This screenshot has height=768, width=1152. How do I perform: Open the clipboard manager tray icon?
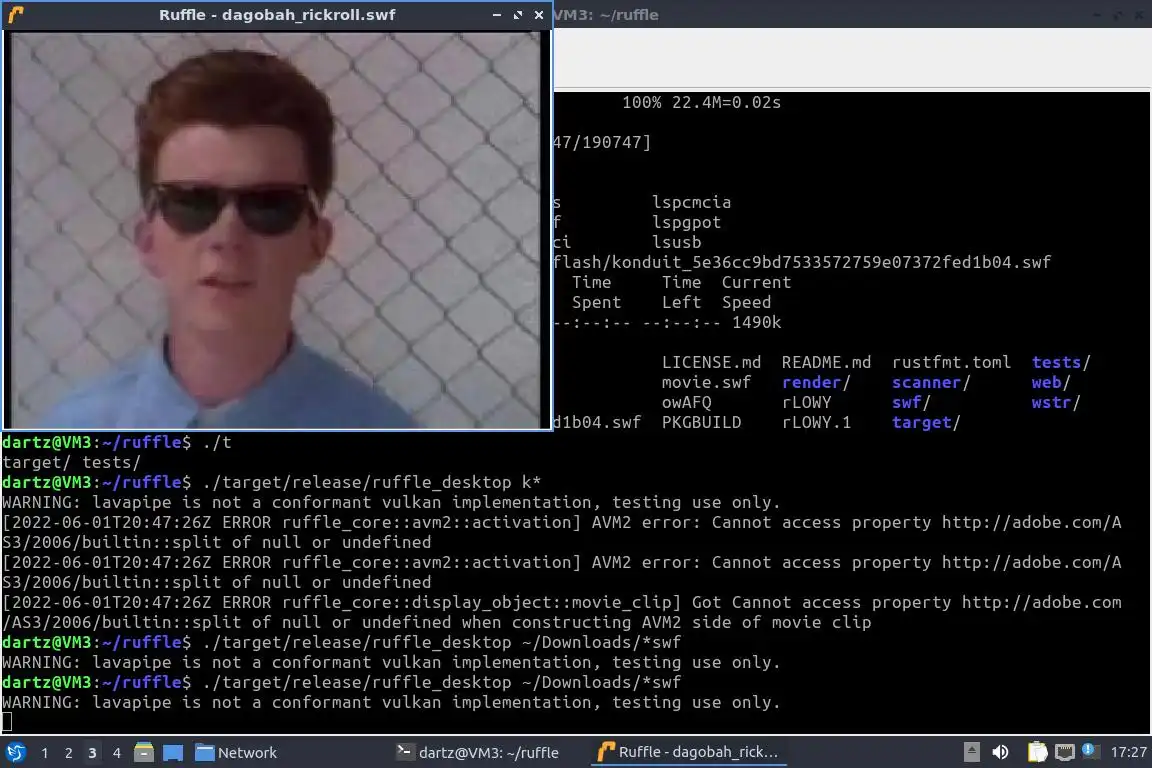click(x=1037, y=752)
